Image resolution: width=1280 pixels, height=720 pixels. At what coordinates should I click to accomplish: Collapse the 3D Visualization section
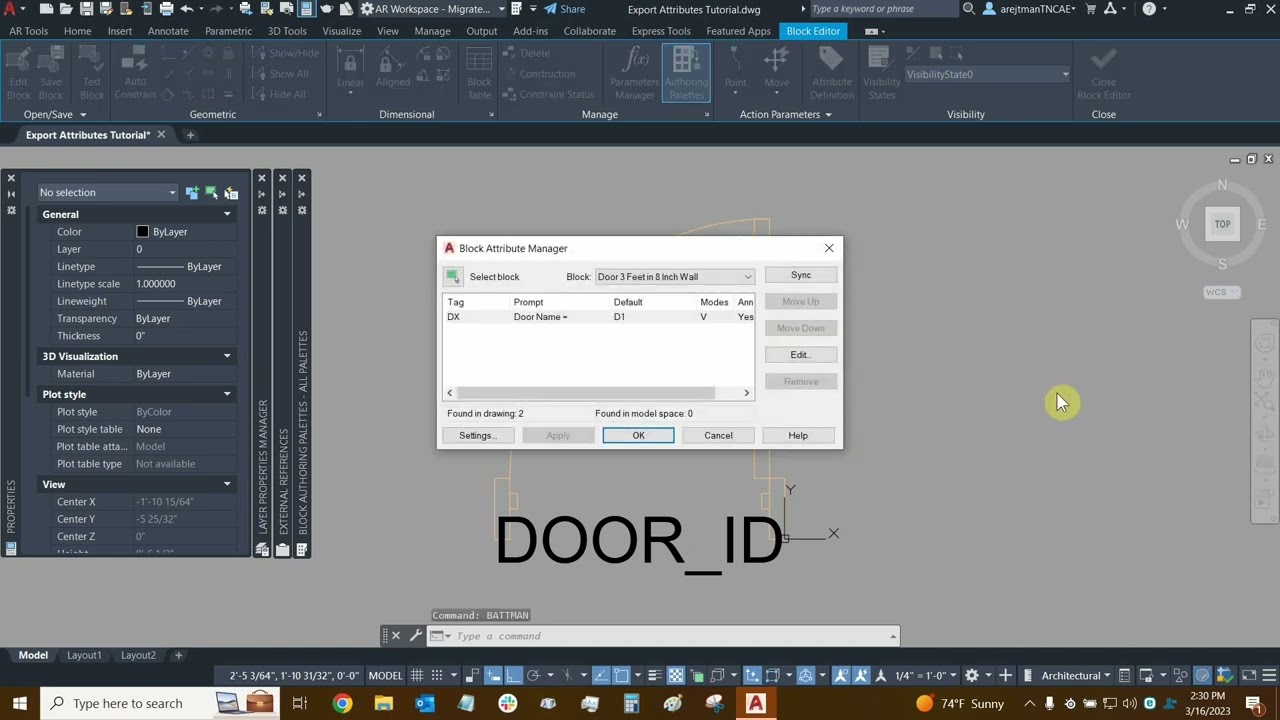[x=227, y=356]
